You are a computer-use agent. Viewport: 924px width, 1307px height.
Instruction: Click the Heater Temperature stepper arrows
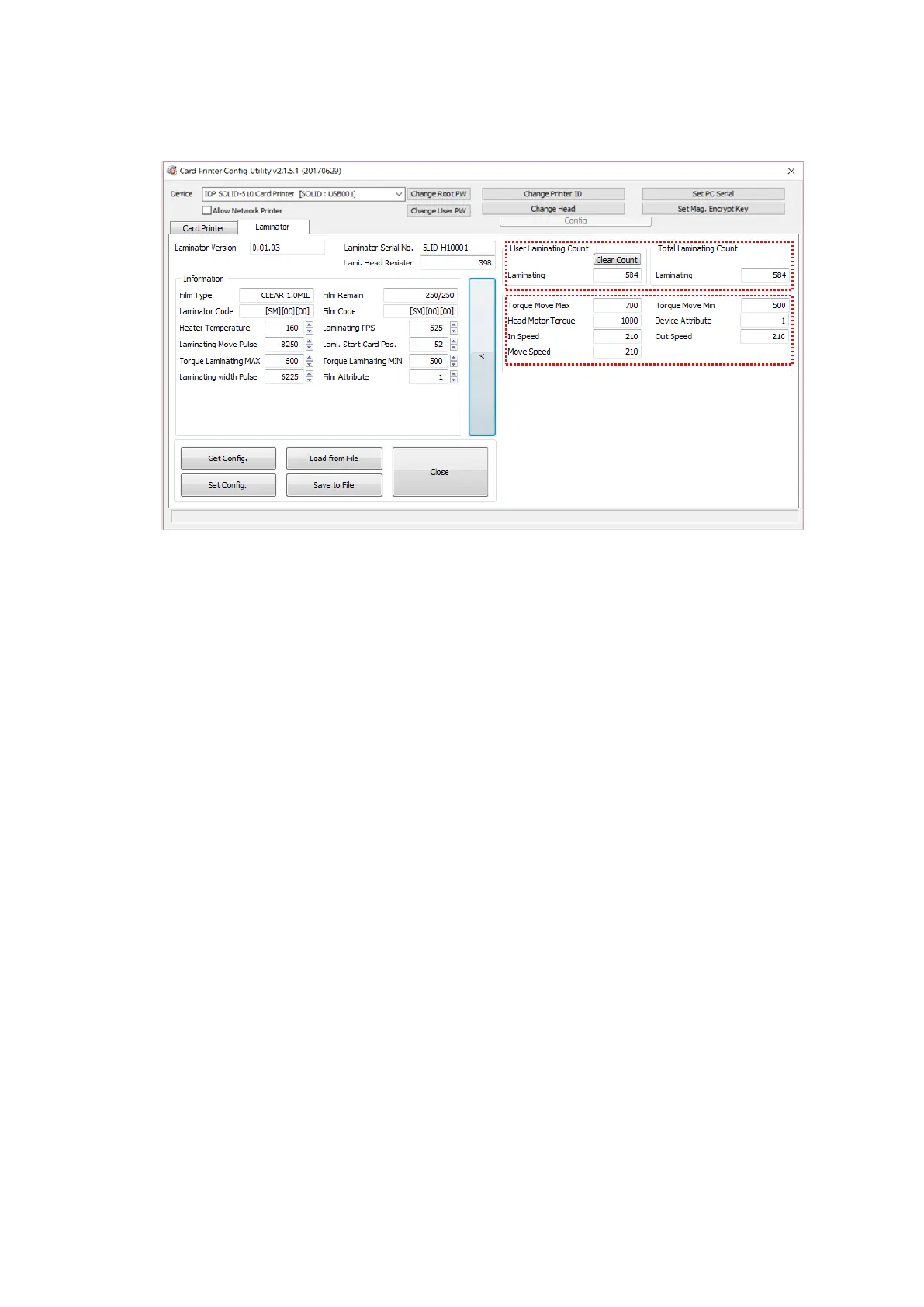[310, 328]
